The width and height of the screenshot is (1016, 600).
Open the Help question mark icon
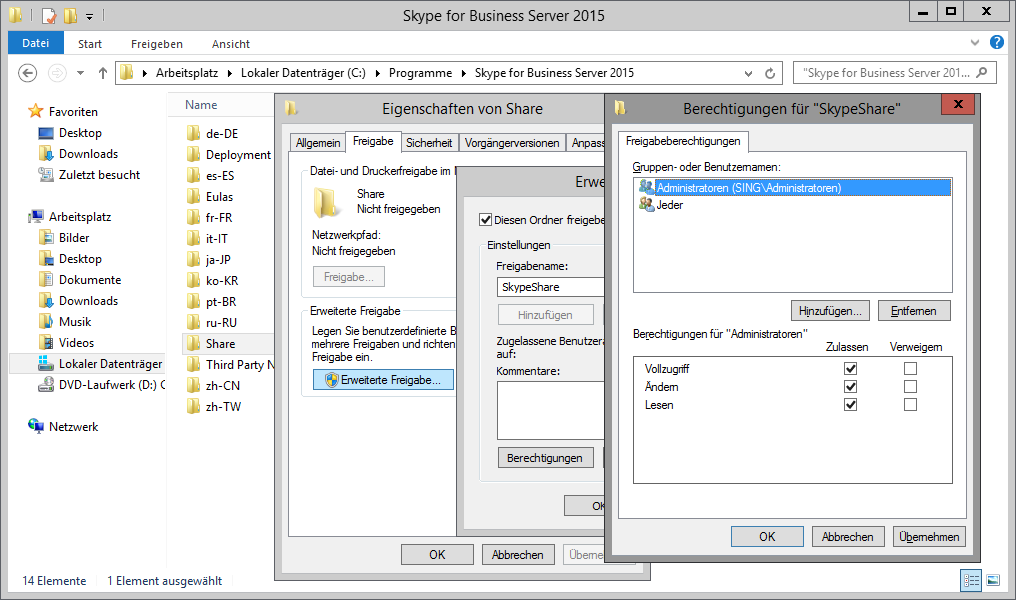point(997,43)
